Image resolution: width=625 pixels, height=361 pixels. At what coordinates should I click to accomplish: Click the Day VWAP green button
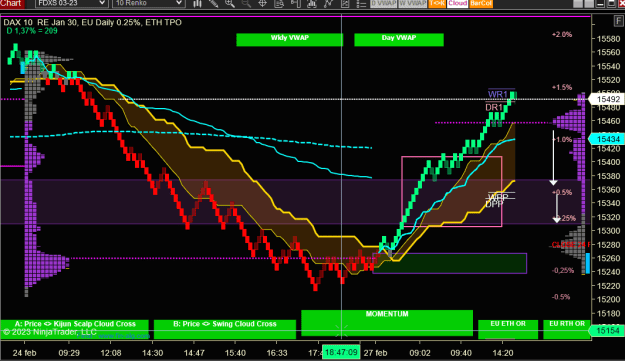coord(399,39)
